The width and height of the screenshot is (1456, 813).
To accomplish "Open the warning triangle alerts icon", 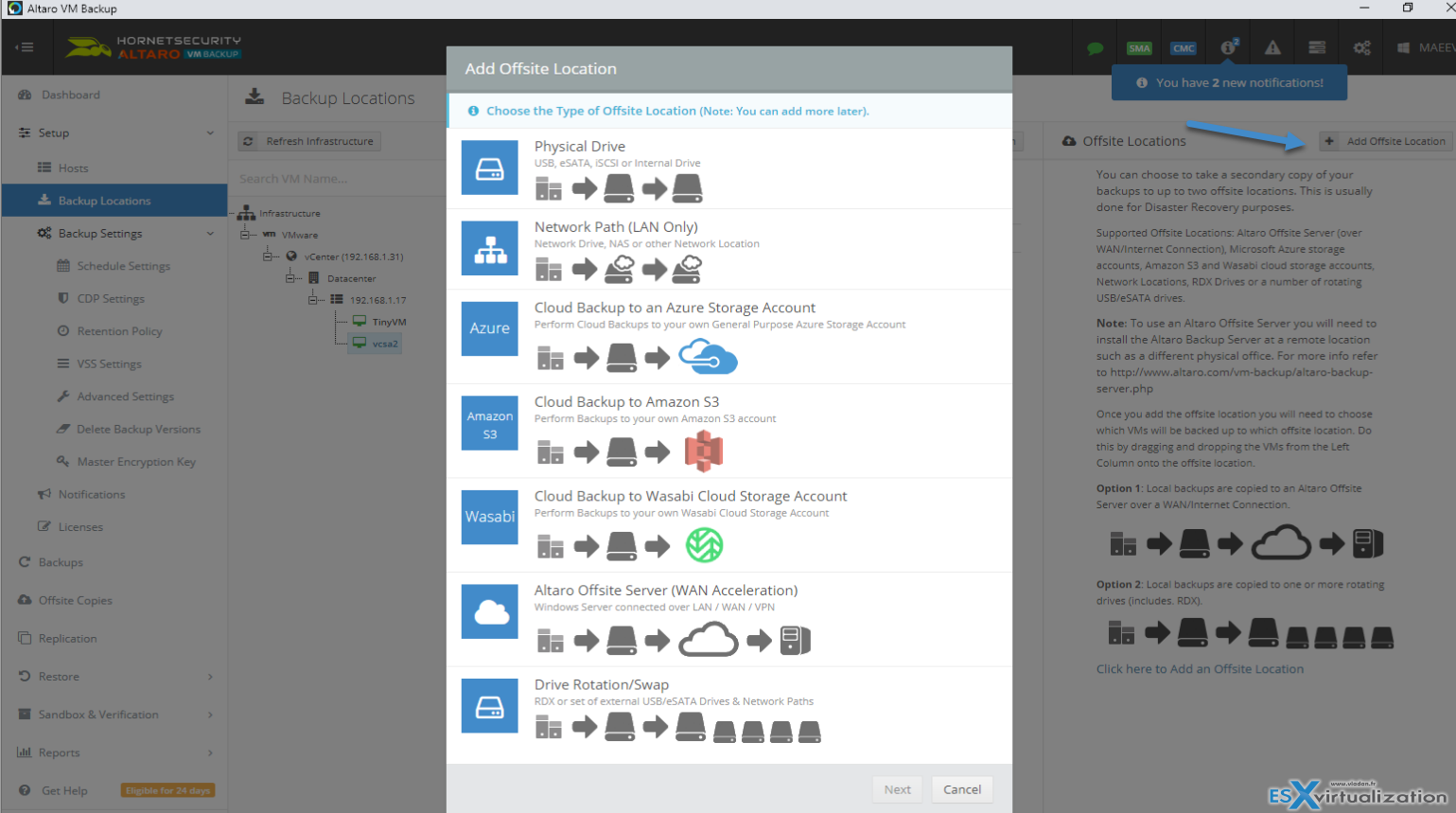I will [x=1272, y=47].
